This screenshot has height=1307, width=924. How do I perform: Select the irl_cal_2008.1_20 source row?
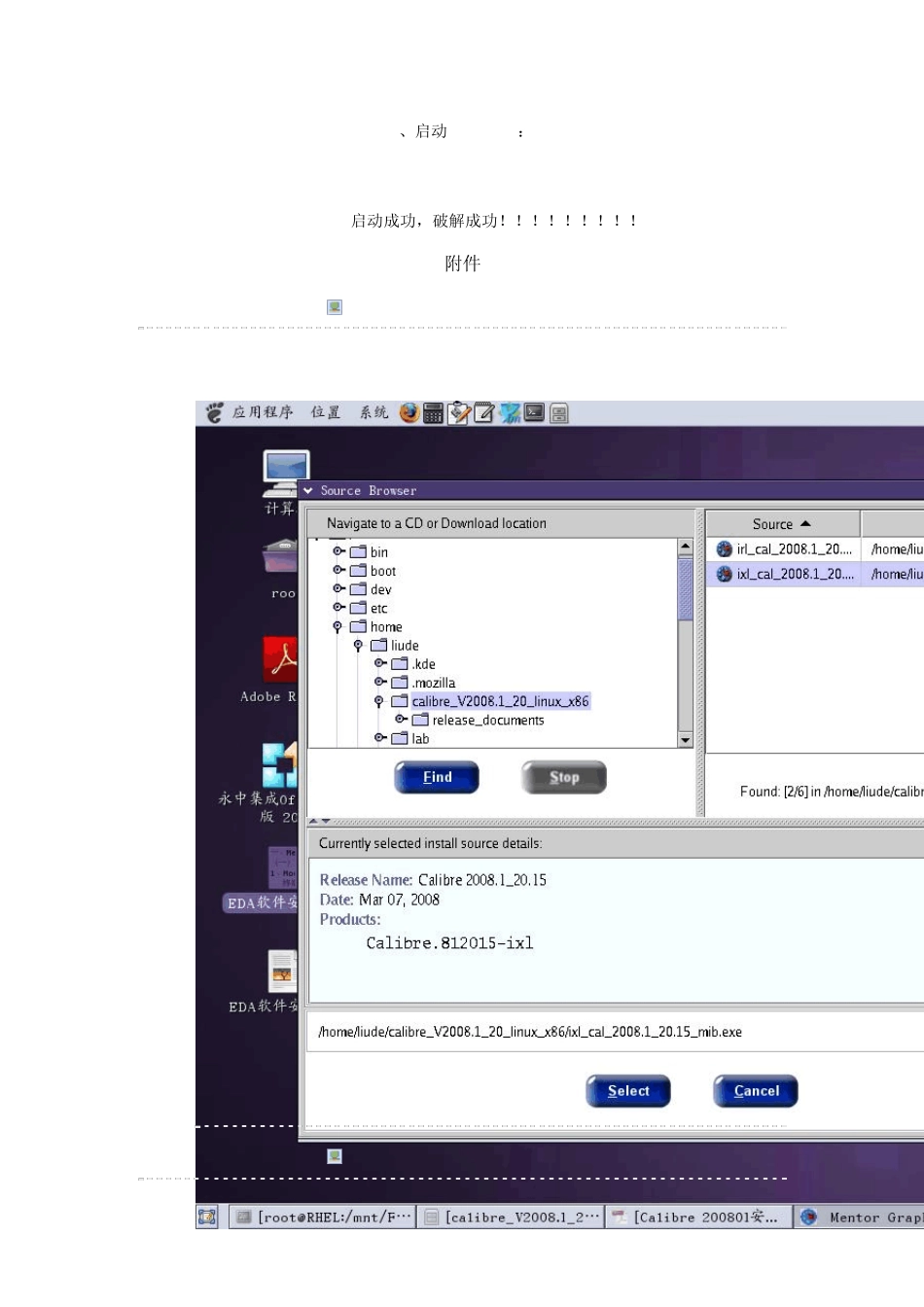[815, 549]
